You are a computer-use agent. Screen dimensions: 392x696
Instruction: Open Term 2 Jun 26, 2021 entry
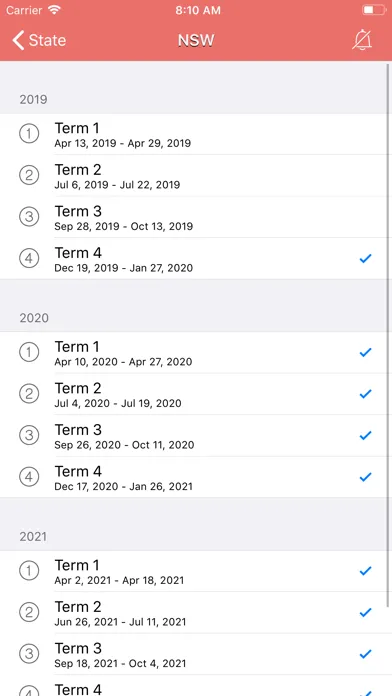pos(196,613)
